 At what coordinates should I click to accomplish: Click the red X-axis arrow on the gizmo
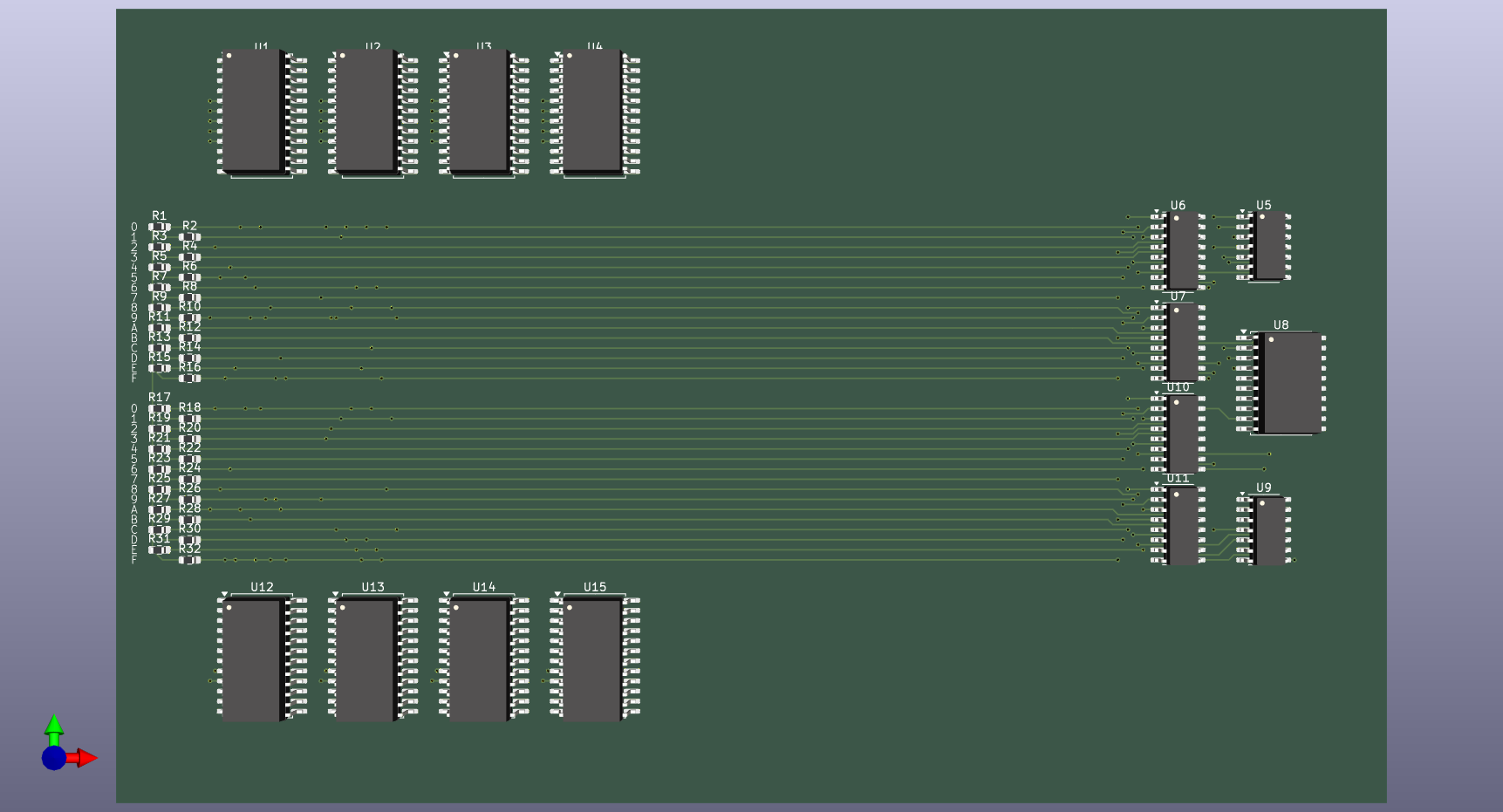85,758
